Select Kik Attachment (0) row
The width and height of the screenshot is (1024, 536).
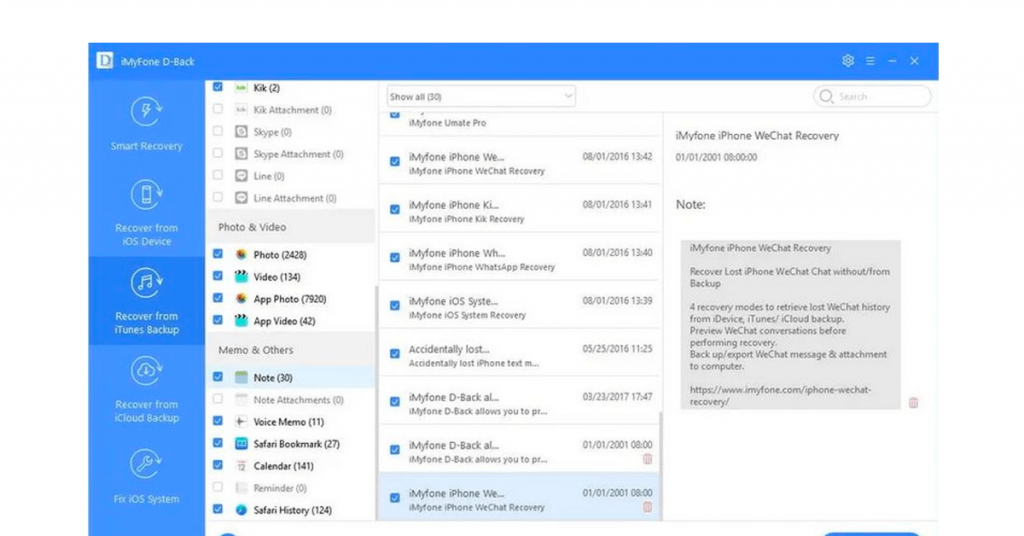(291, 110)
